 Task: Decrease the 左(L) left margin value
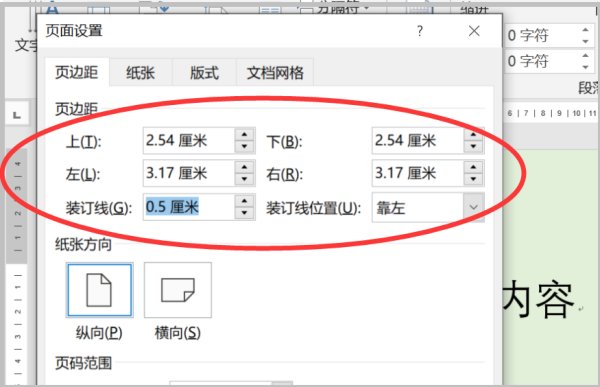[x=245, y=180]
